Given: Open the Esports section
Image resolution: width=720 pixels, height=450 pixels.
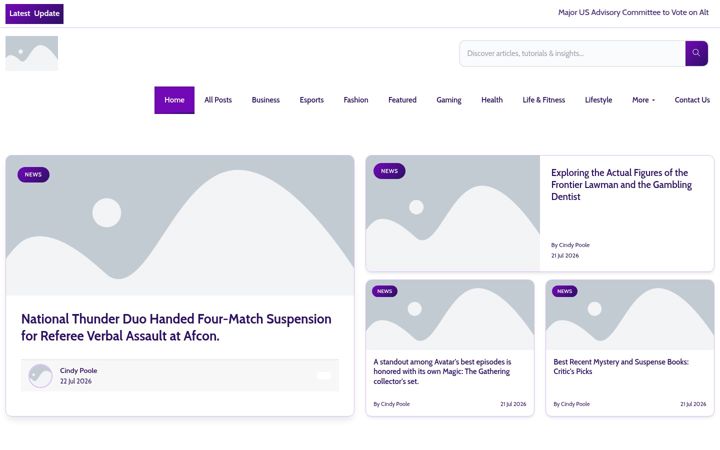Looking at the screenshot, I should (x=312, y=100).
